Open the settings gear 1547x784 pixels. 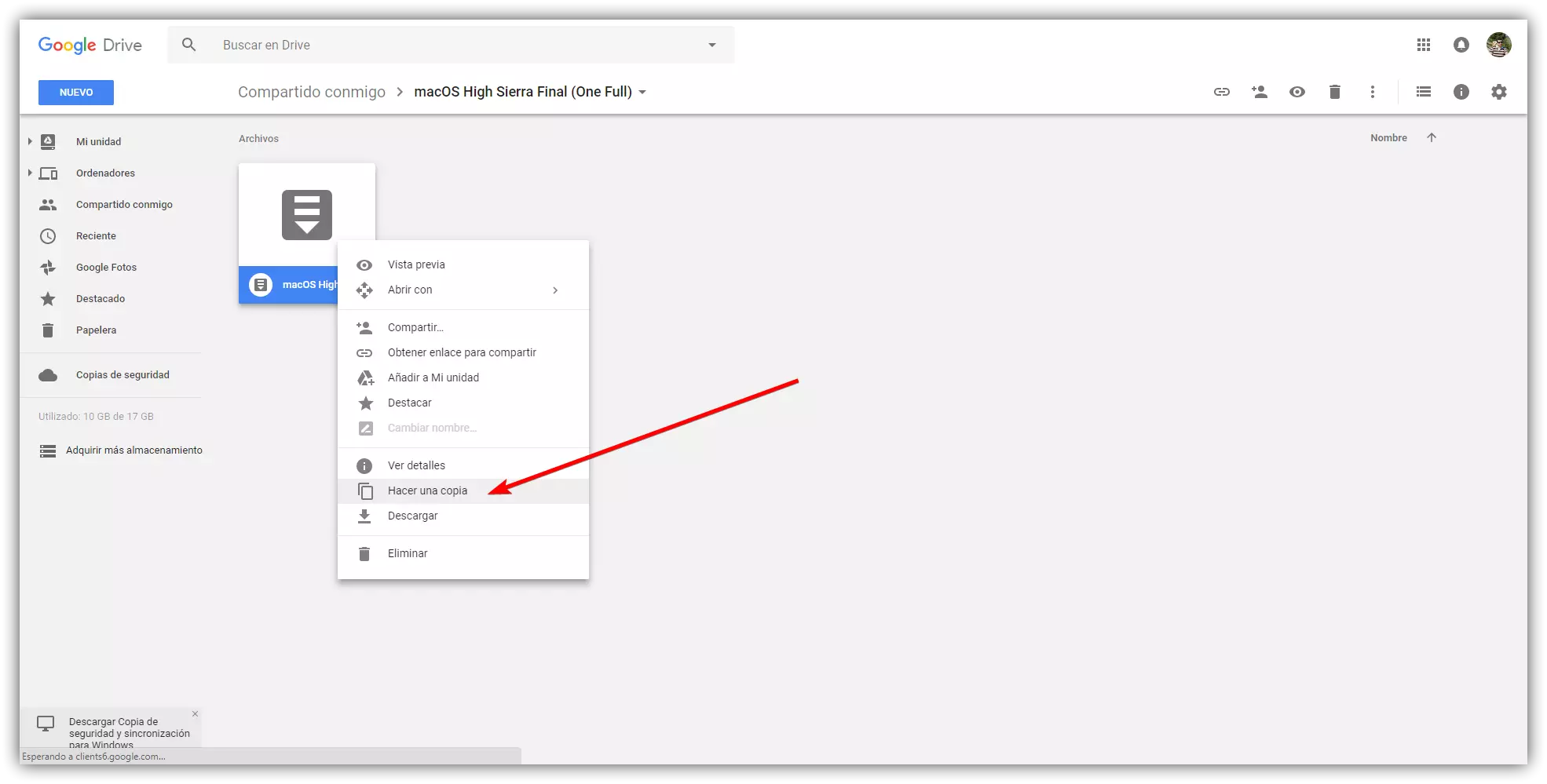(1499, 92)
